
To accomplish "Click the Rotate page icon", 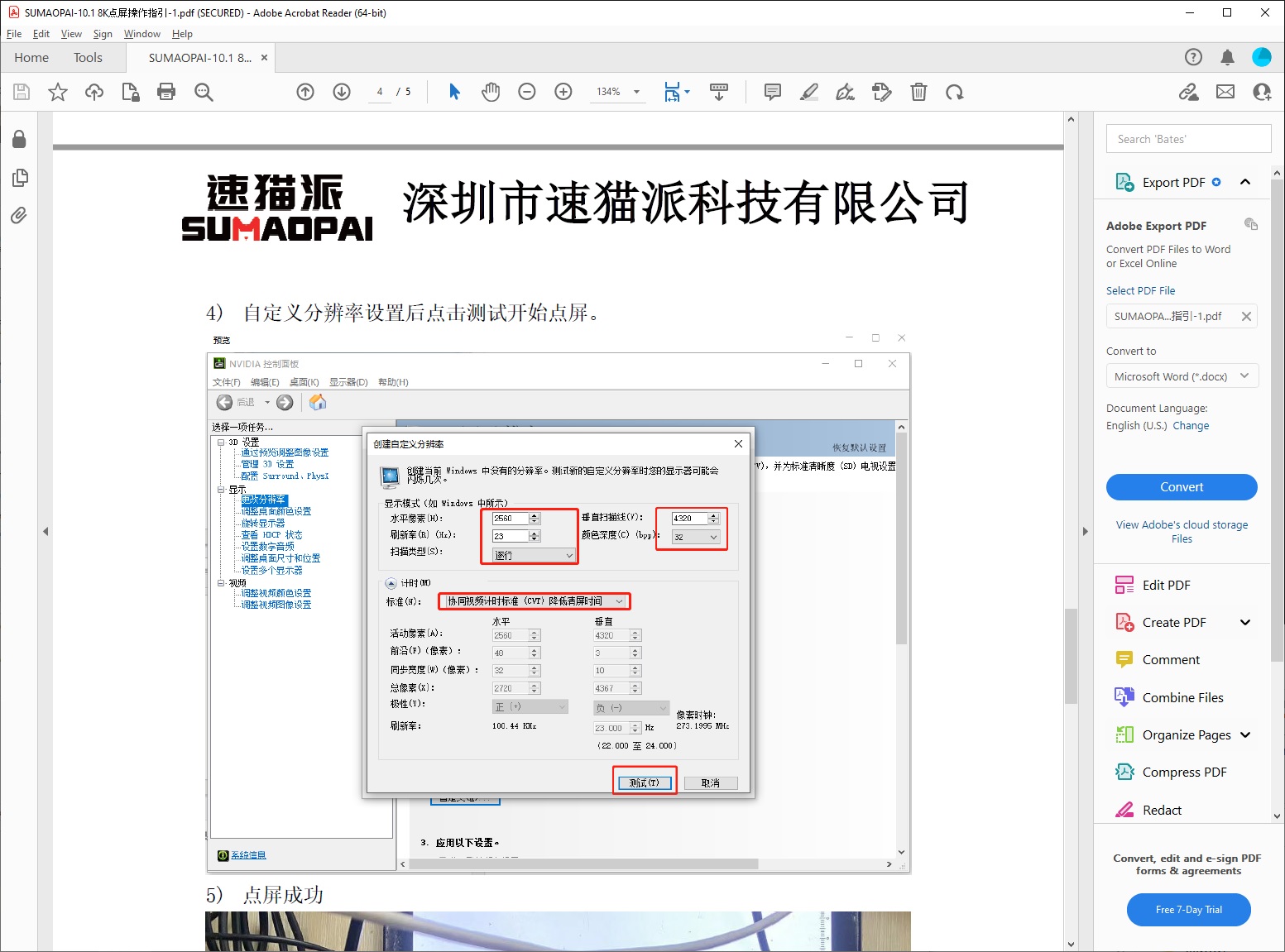I will (x=955, y=92).
